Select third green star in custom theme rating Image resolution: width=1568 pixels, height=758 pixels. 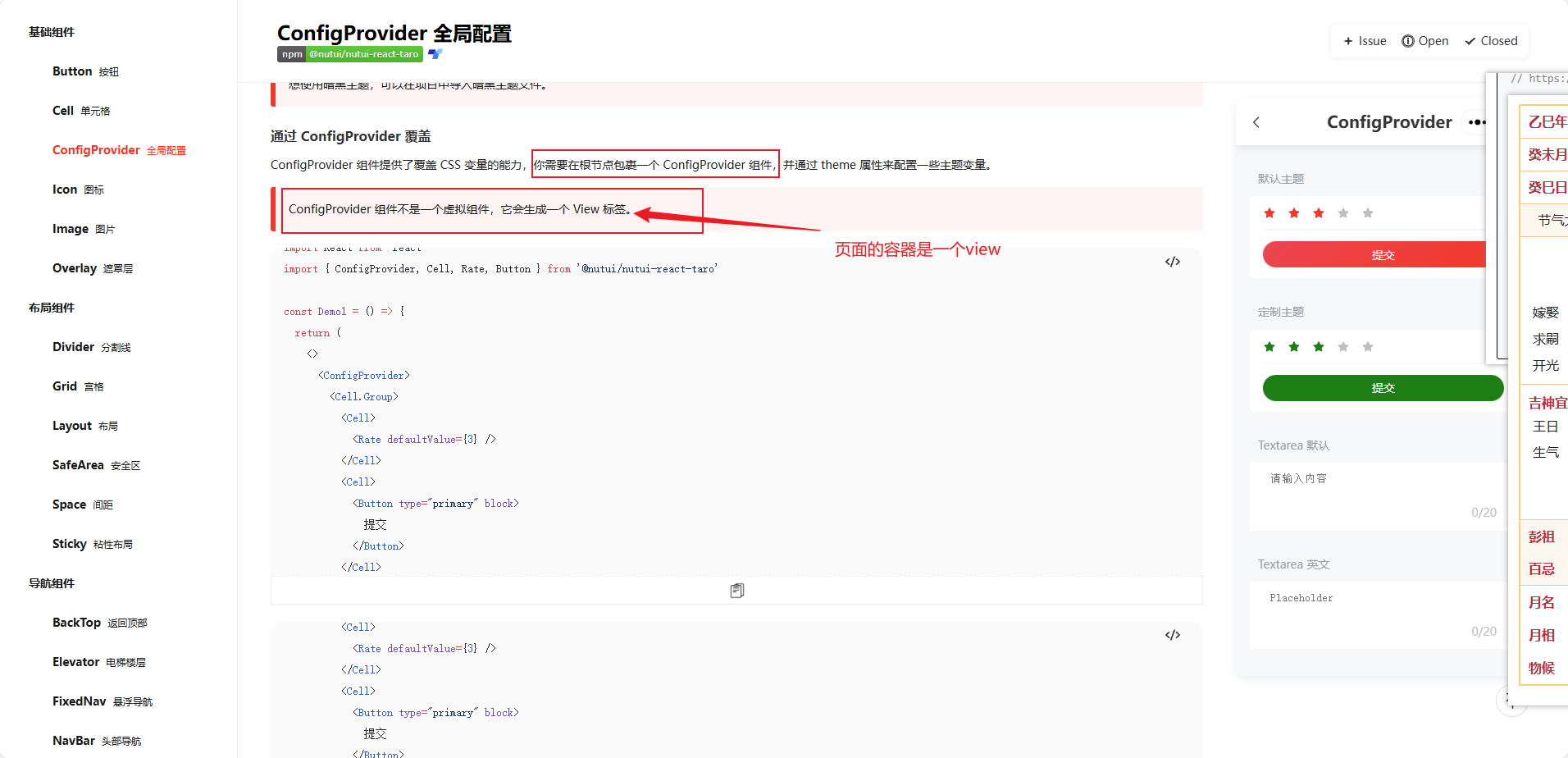pyautogui.click(x=1319, y=347)
